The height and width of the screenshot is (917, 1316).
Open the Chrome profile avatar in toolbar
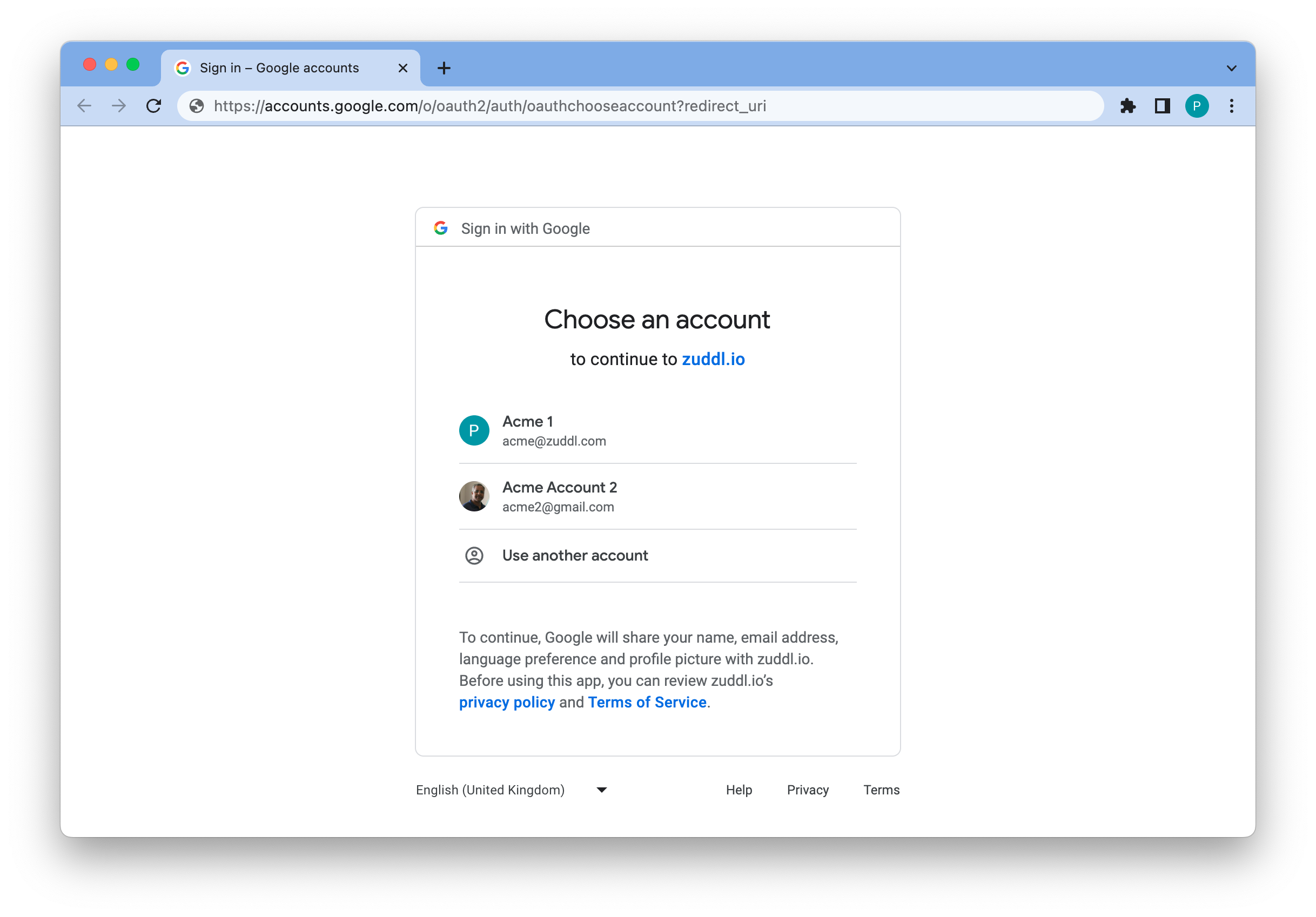pyautogui.click(x=1196, y=106)
